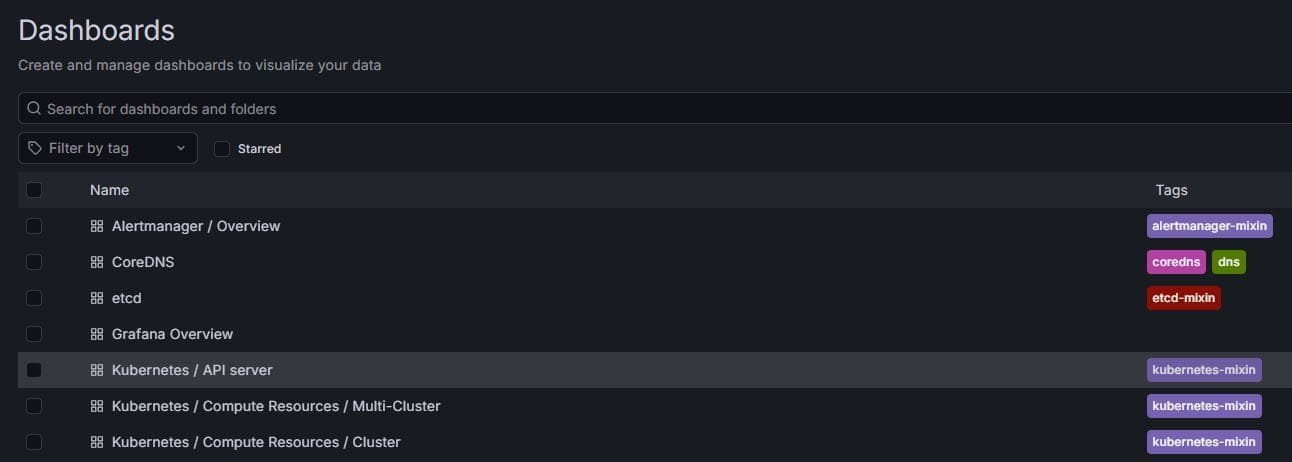Click the tag icon in Filter by tag
This screenshot has width=1292, height=462.
tap(35, 148)
